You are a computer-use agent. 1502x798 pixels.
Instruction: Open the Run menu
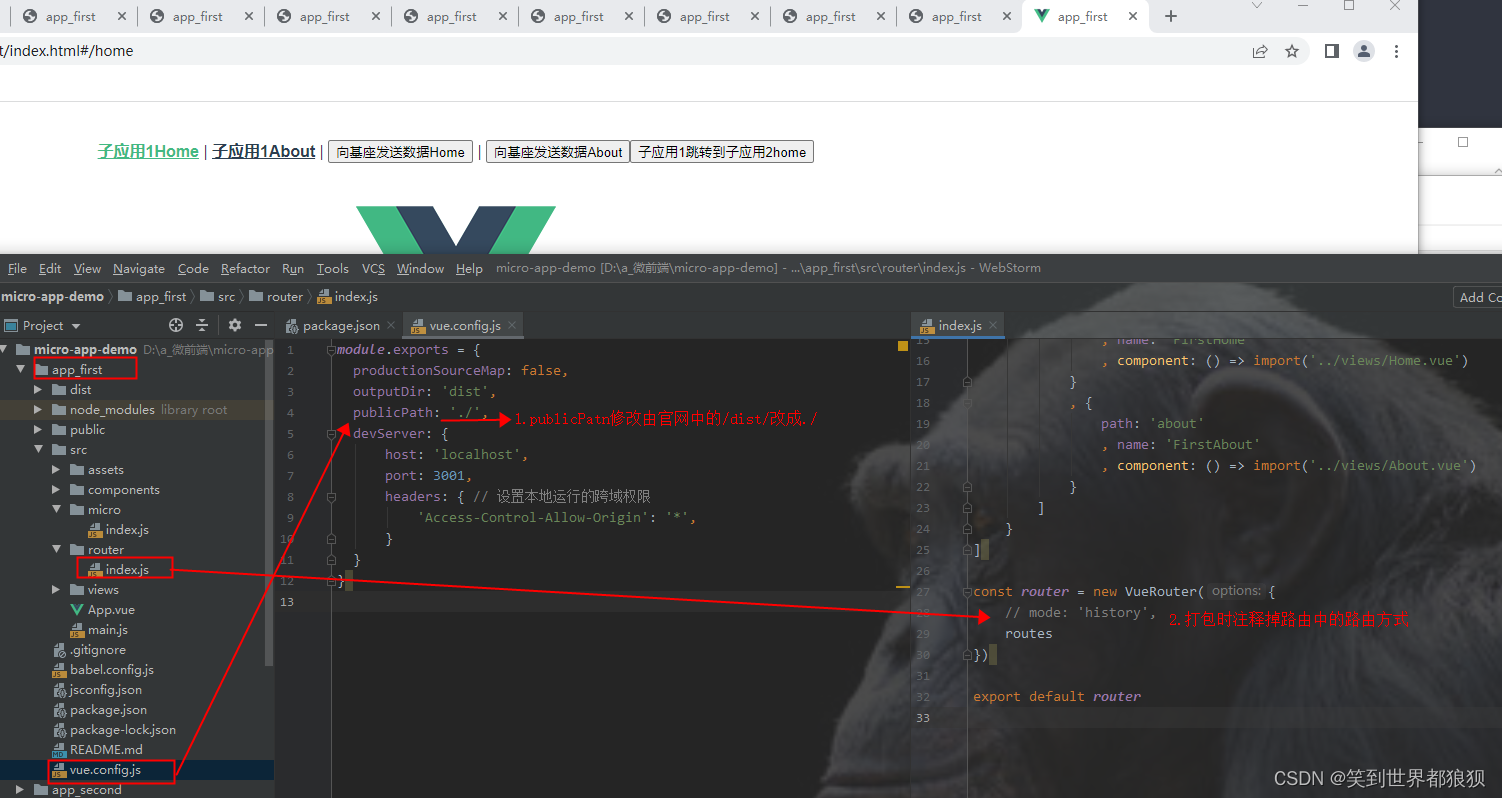click(x=293, y=268)
